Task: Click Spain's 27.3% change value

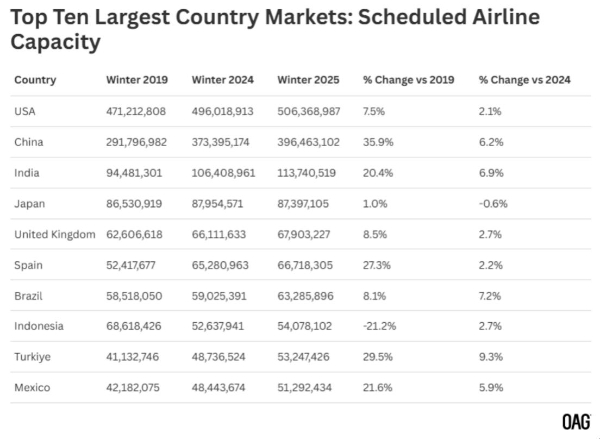Action: pyautogui.click(x=378, y=266)
